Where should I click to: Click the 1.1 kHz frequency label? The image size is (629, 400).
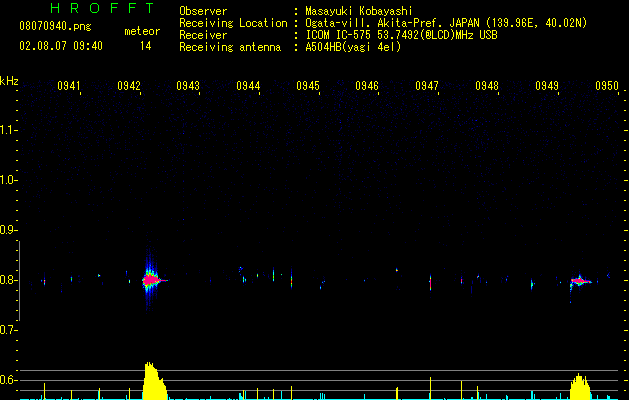click(9, 130)
